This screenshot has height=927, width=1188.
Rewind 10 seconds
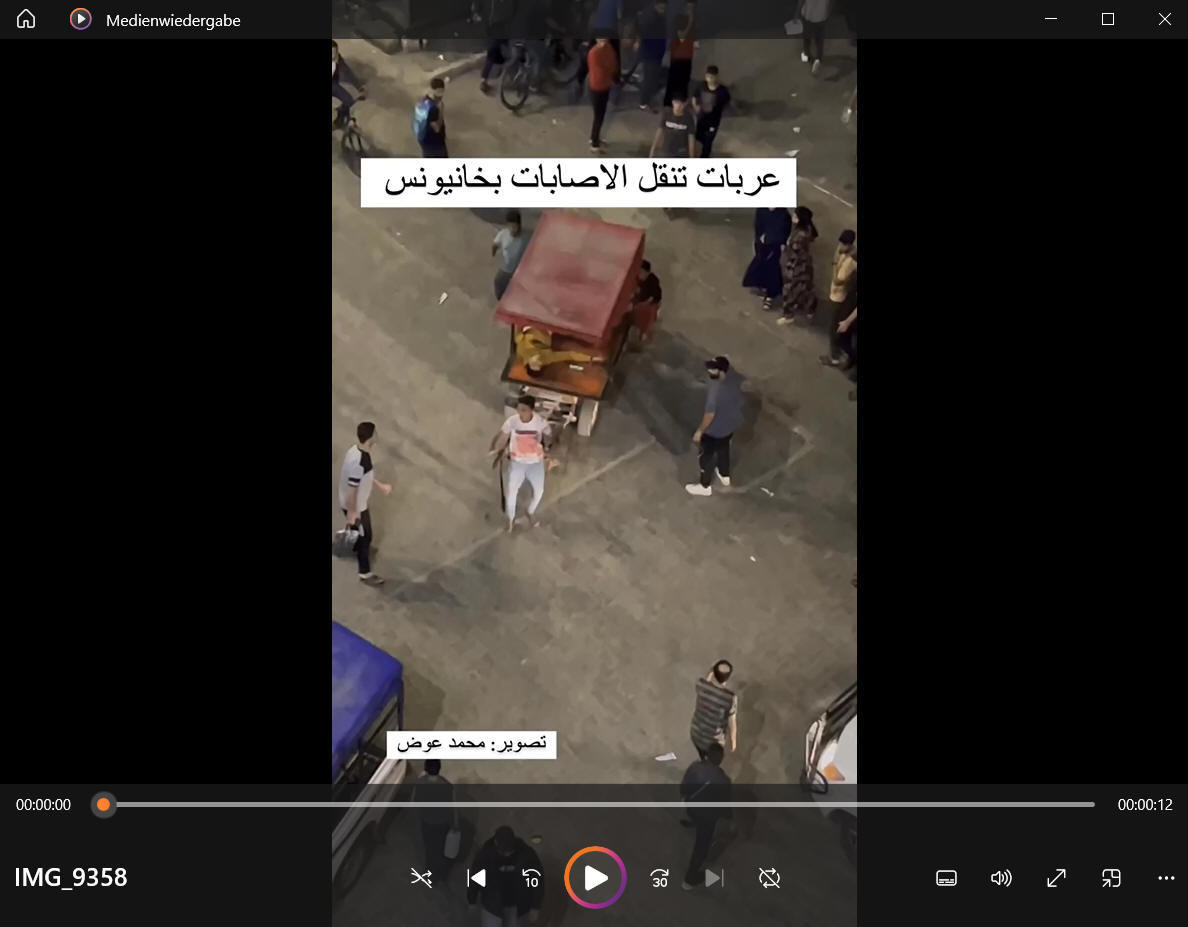click(531, 878)
